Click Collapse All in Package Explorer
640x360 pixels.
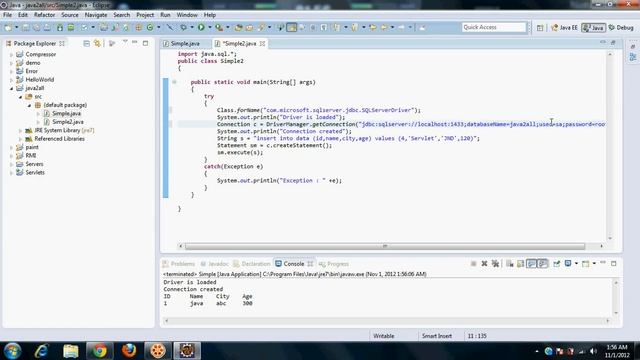[x=87, y=43]
